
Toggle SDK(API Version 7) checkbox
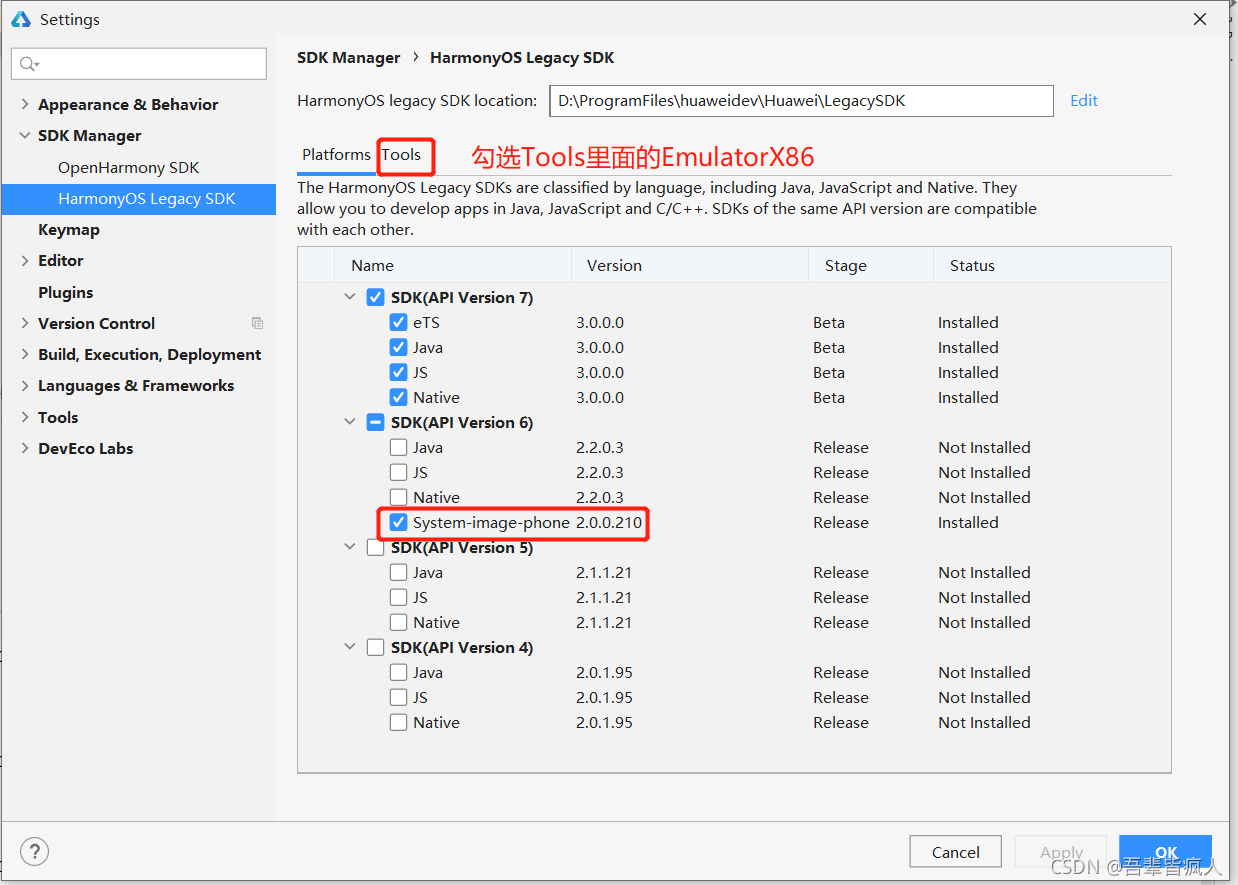point(375,297)
